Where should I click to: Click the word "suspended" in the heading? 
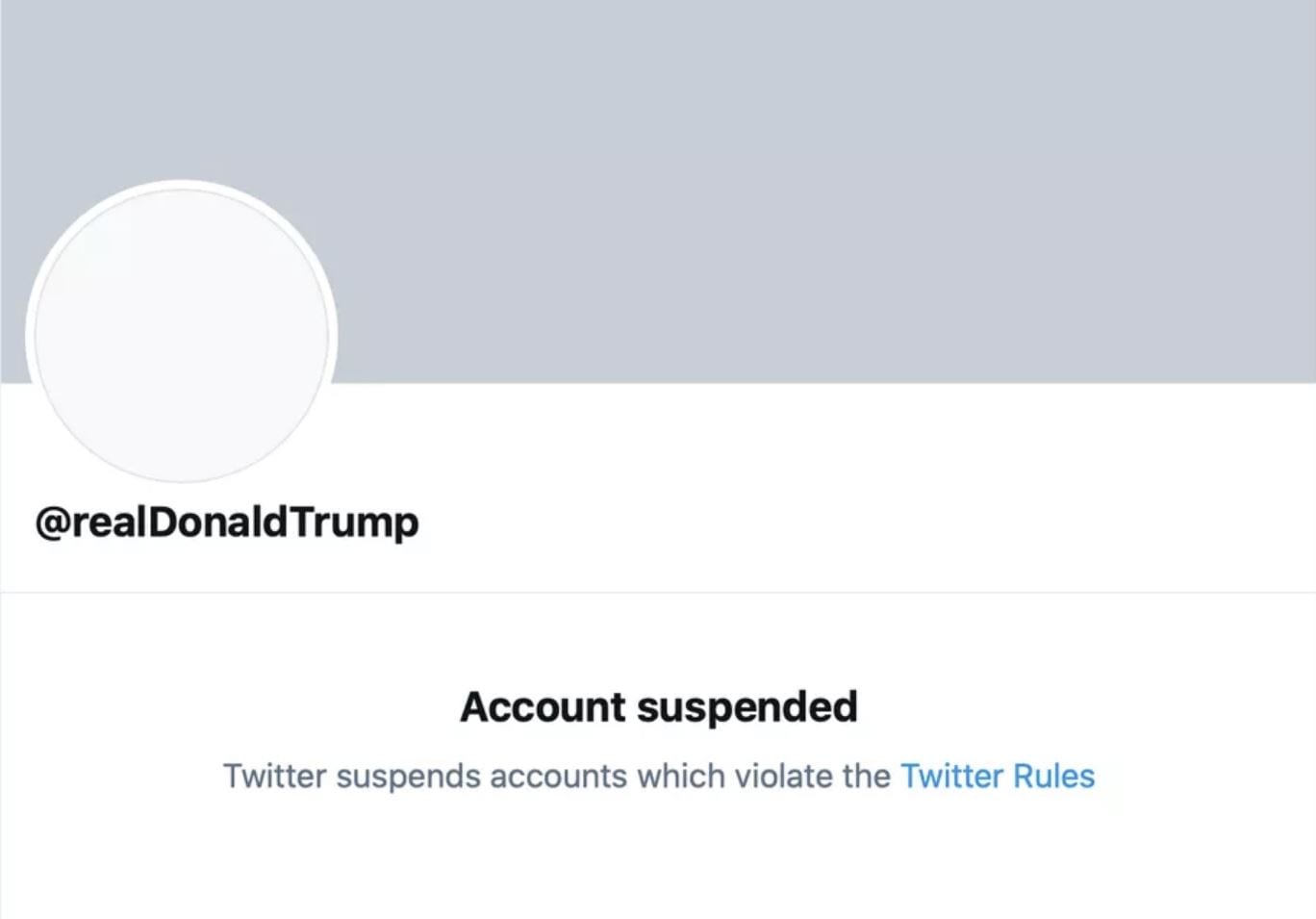pos(747,706)
